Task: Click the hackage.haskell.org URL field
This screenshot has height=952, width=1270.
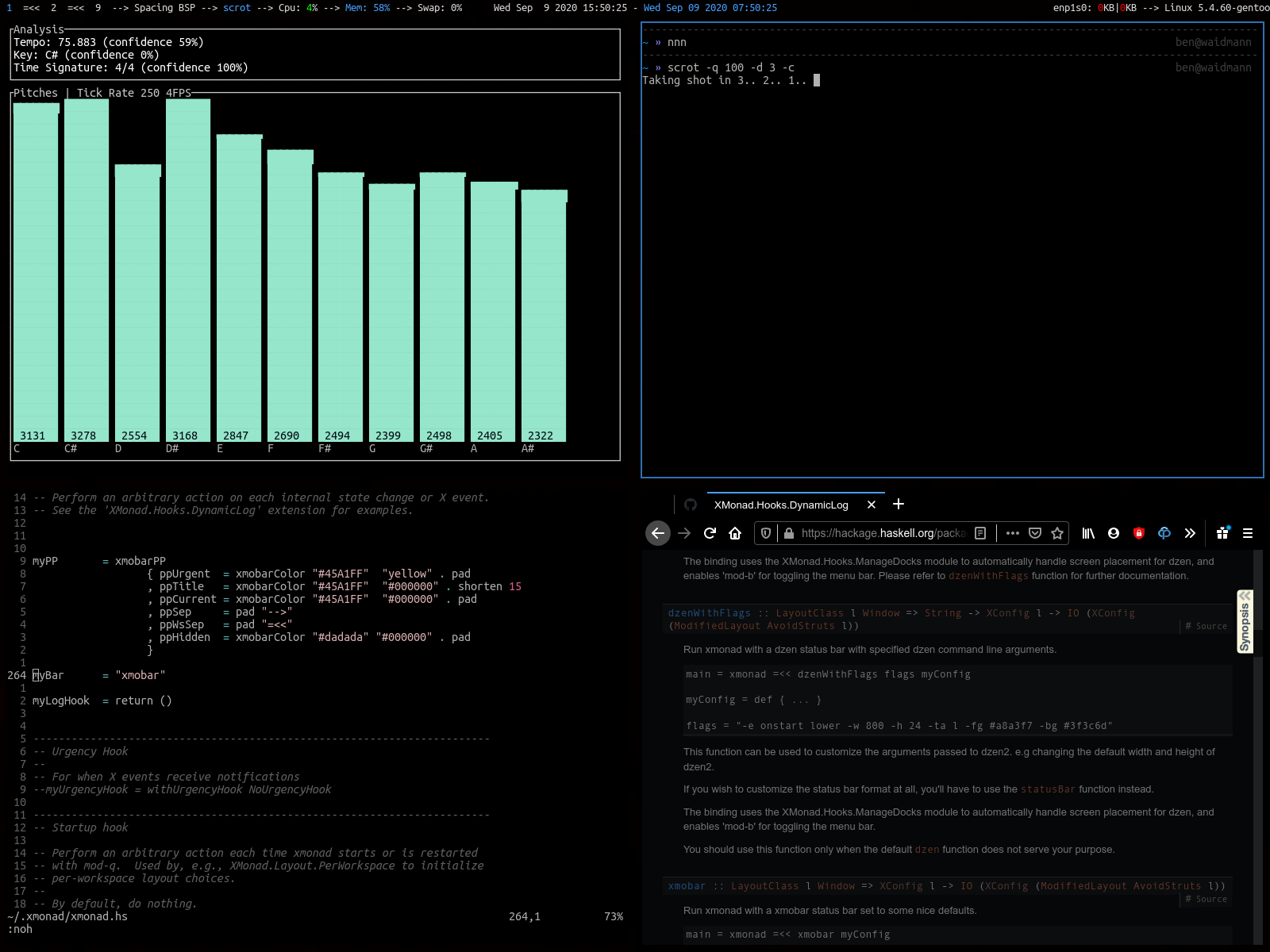Action: click(884, 533)
